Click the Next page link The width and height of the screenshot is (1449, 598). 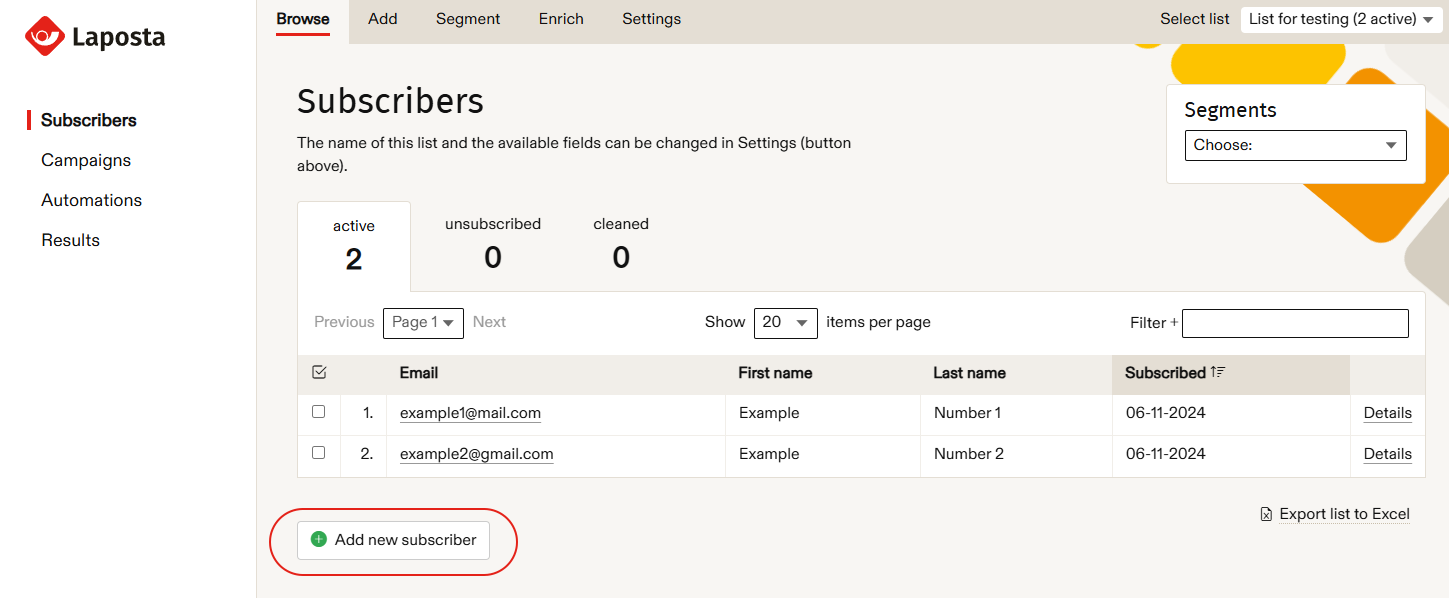click(x=489, y=322)
